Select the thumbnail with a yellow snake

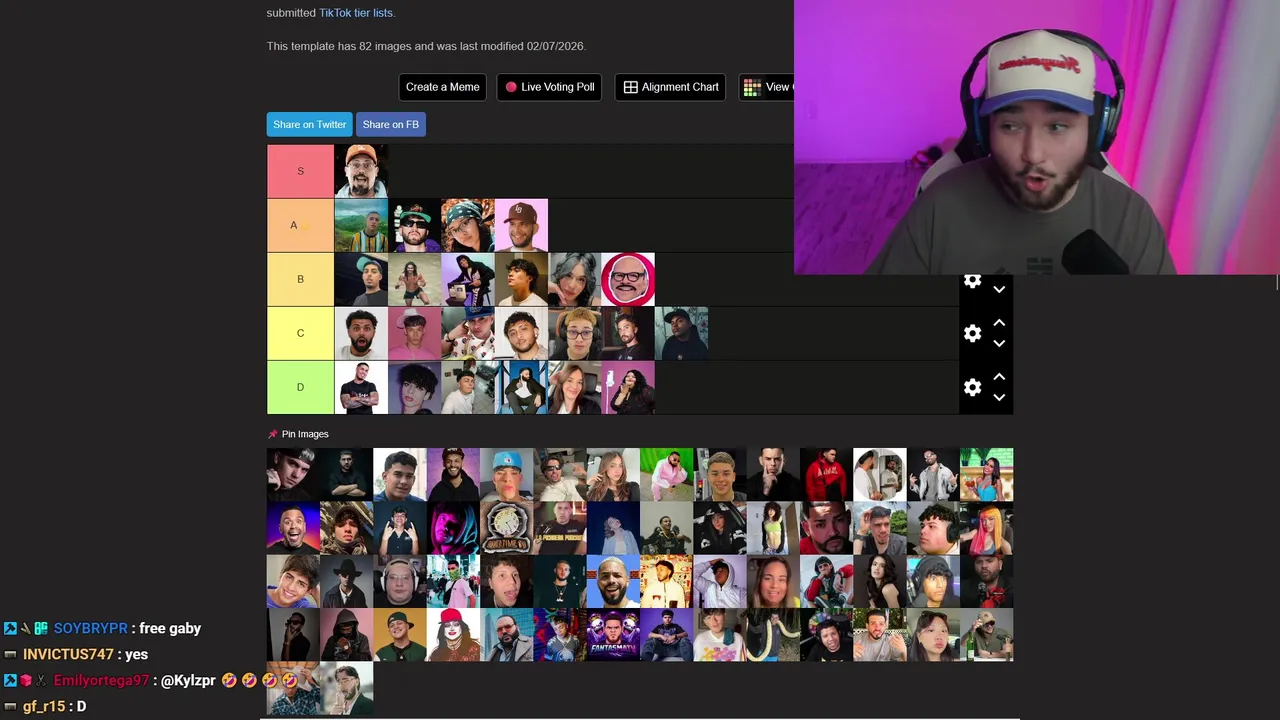click(773, 635)
